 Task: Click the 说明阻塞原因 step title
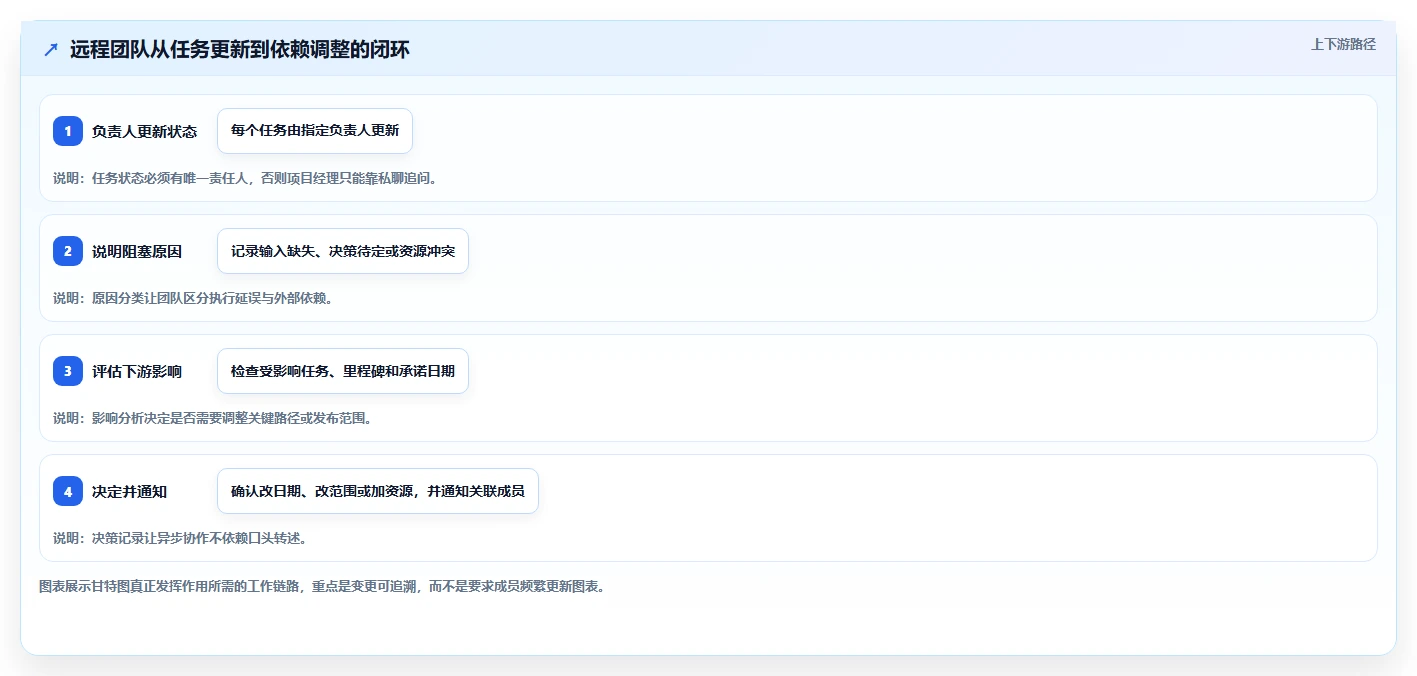pos(137,251)
